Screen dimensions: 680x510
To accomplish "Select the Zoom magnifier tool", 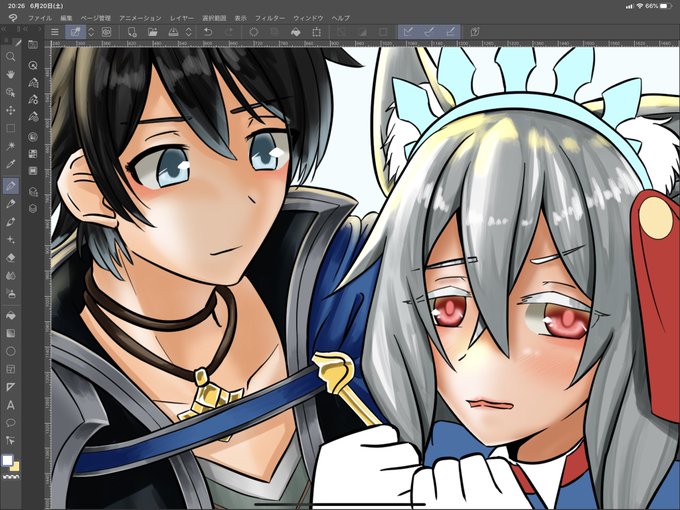I will pyautogui.click(x=11, y=56).
